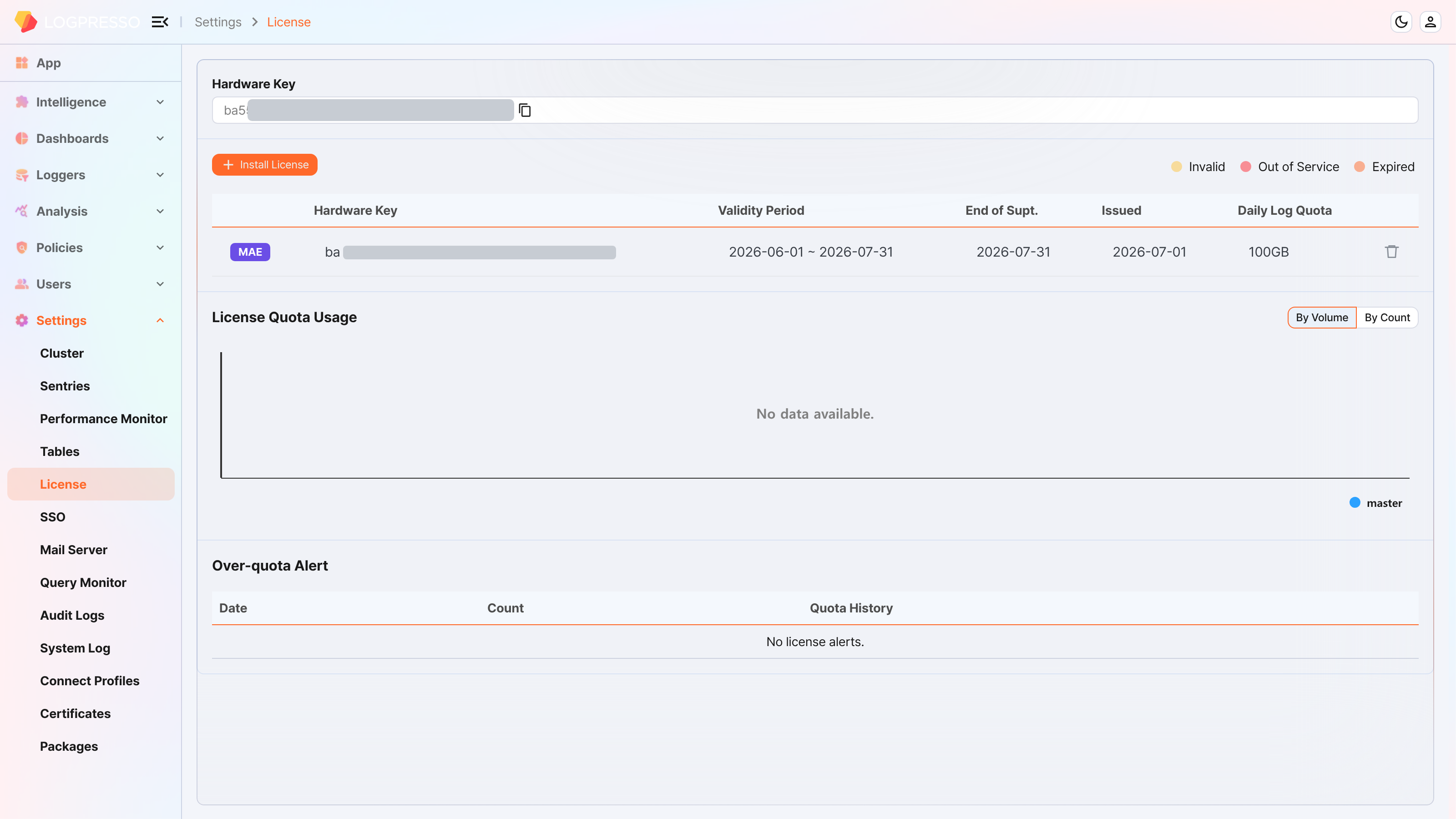Screen dimensions: 1456x819
Task: Click the Logpresso logo icon
Action: [25, 21]
